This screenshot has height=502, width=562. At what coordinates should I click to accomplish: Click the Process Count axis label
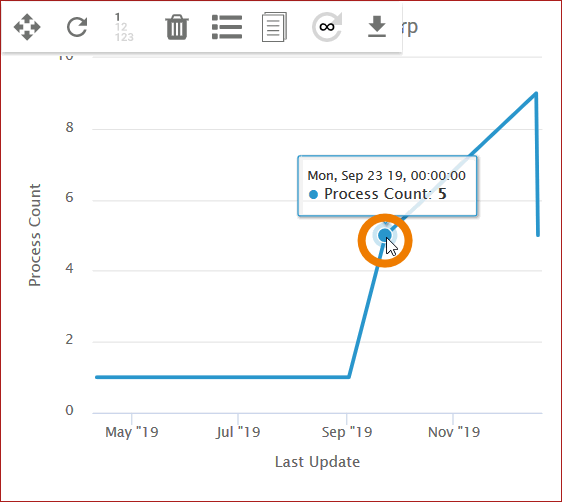pos(35,235)
